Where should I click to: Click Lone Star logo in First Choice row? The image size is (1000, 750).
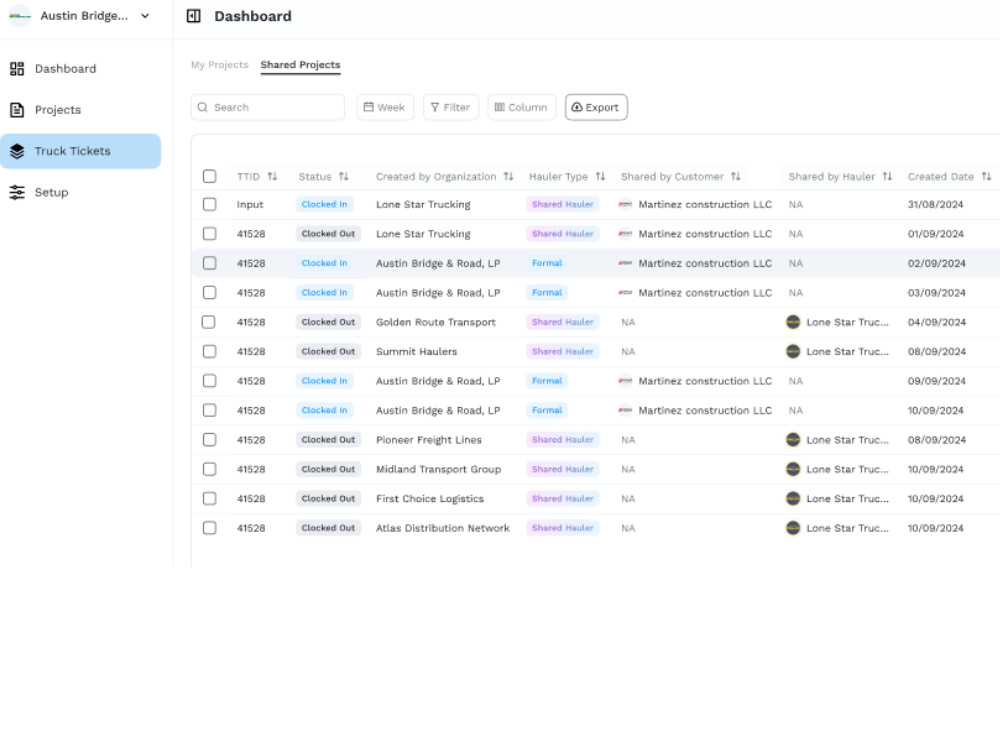click(x=793, y=499)
